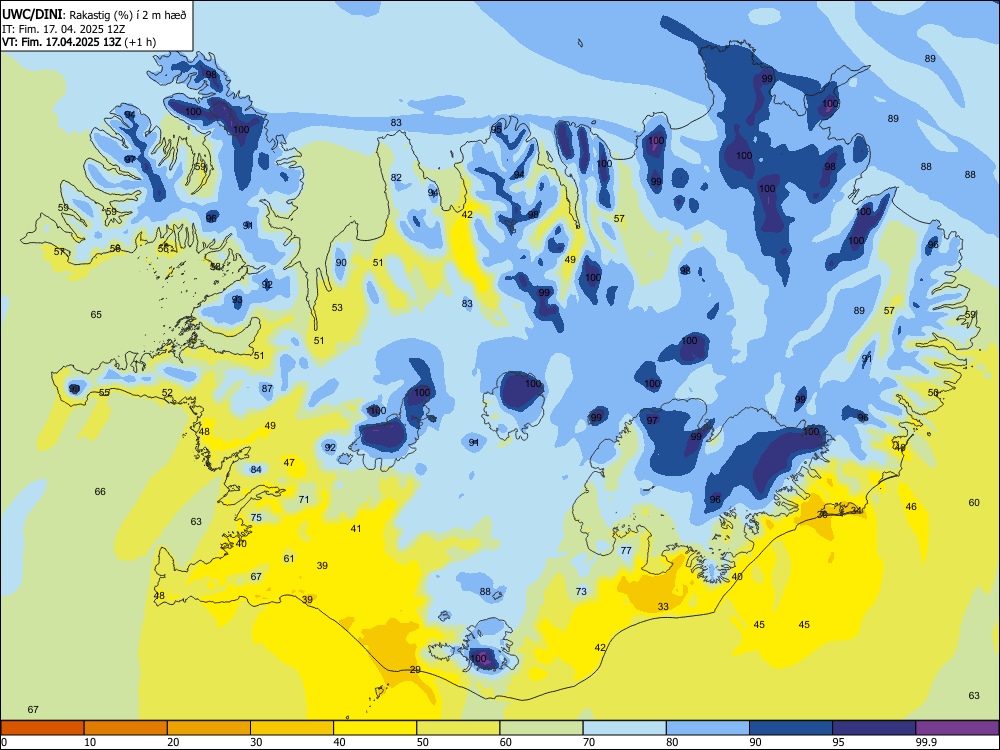Screen dimensions: 1000x750
Task: Select the 90–95 dark blue legend swatch
Action: click(x=791, y=728)
